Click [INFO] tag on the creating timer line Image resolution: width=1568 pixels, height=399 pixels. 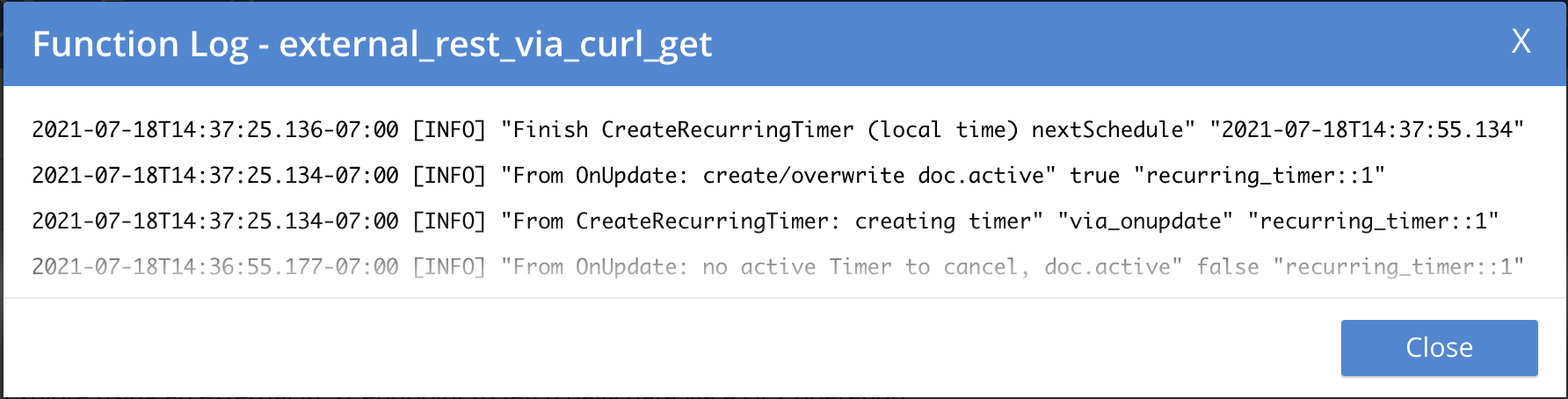click(x=449, y=221)
